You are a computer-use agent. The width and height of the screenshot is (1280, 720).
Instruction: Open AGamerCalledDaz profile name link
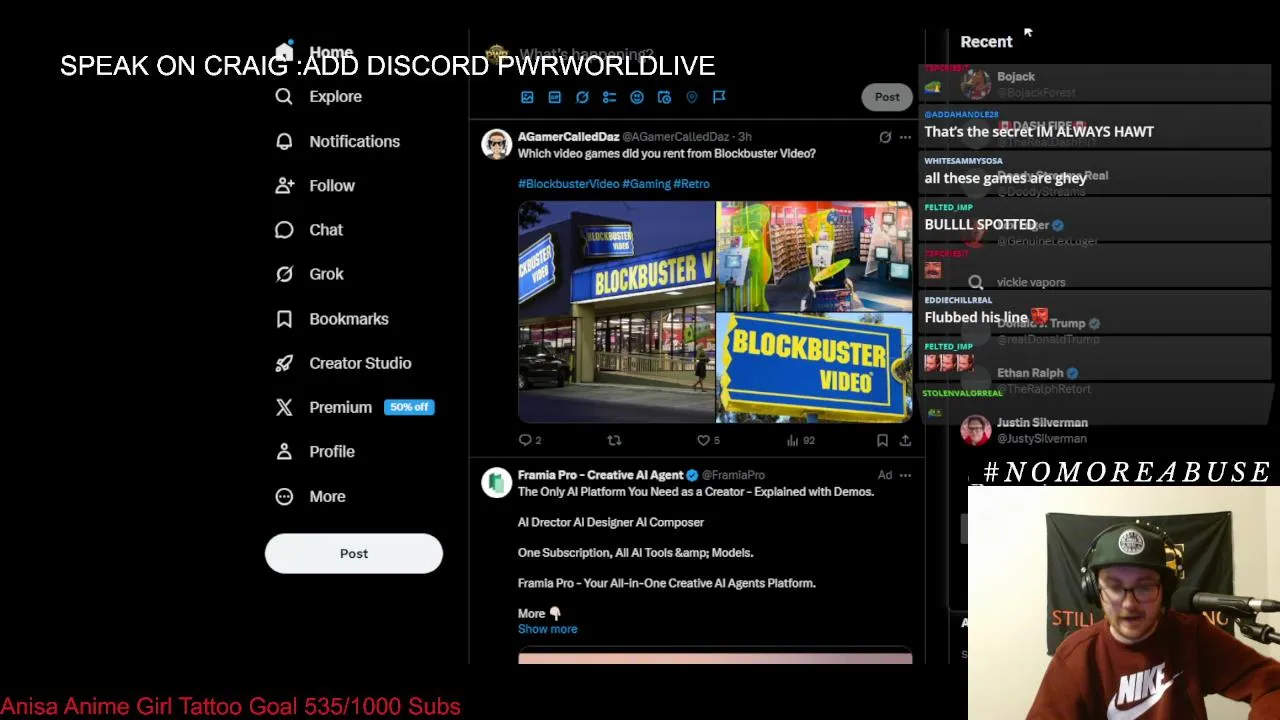(568, 136)
